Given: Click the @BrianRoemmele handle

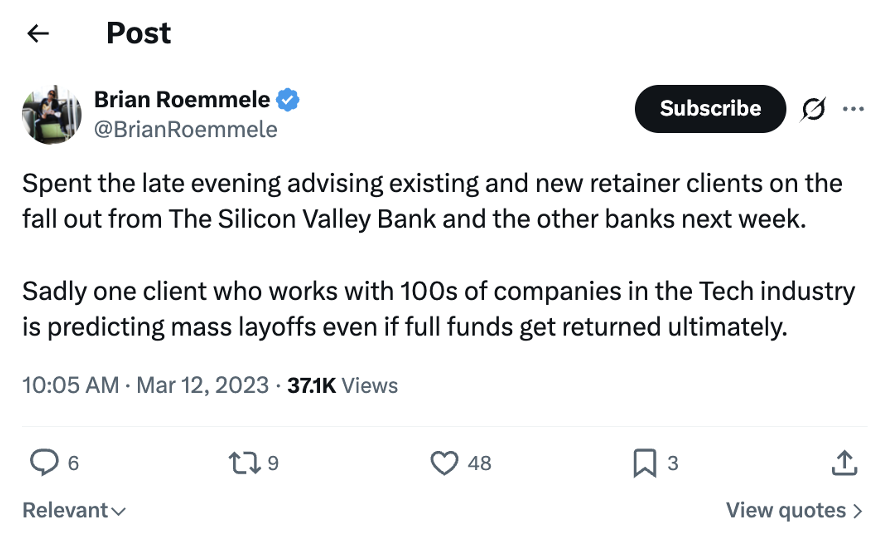Looking at the screenshot, I should [x=186, y=129].
